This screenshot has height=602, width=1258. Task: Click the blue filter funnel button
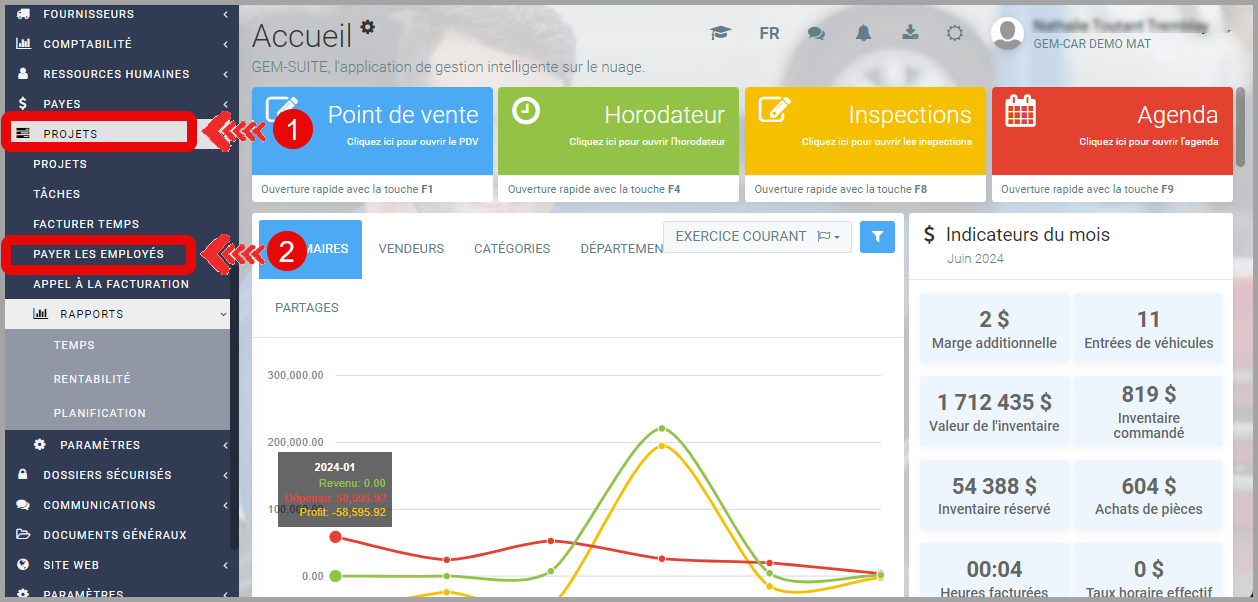pos(877,237)
